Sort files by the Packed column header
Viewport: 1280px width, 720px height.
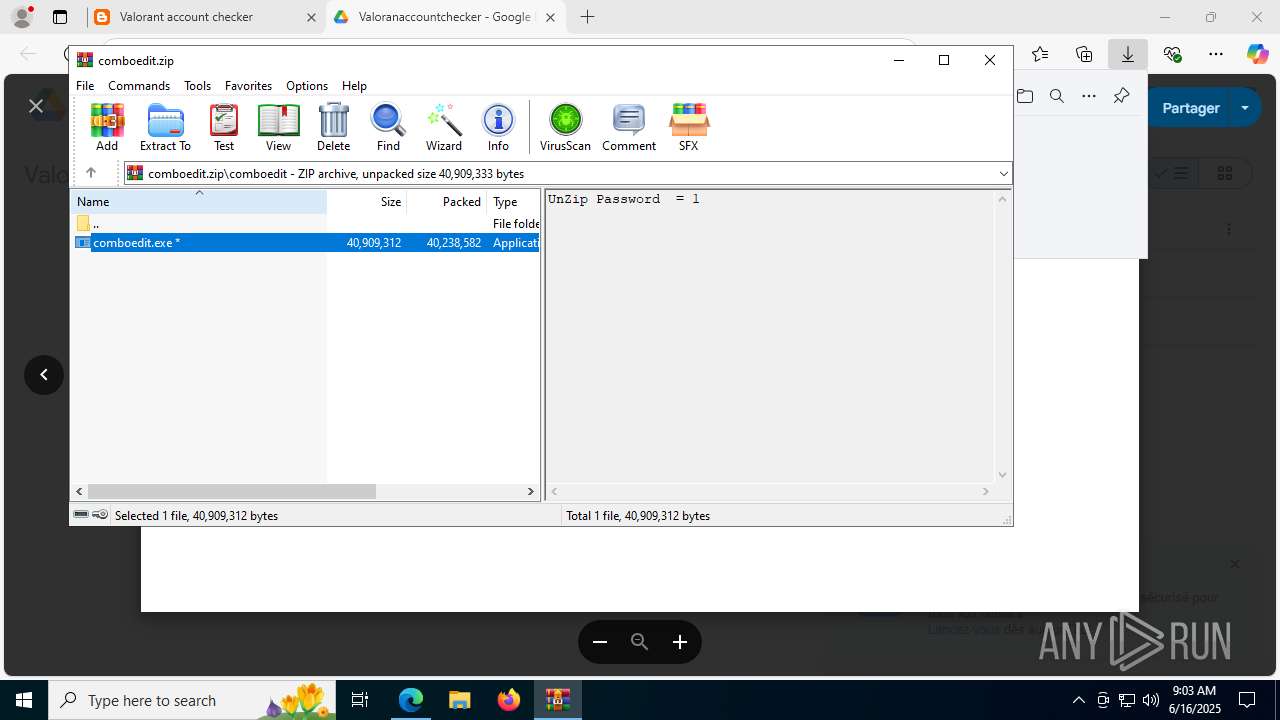[447, 201]
